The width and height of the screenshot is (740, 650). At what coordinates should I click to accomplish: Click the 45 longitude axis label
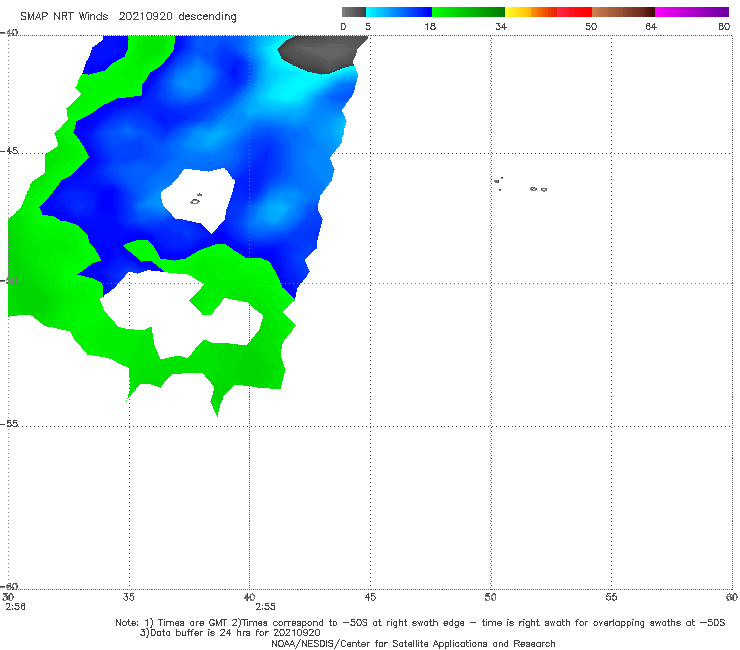(x=370, y=597)
